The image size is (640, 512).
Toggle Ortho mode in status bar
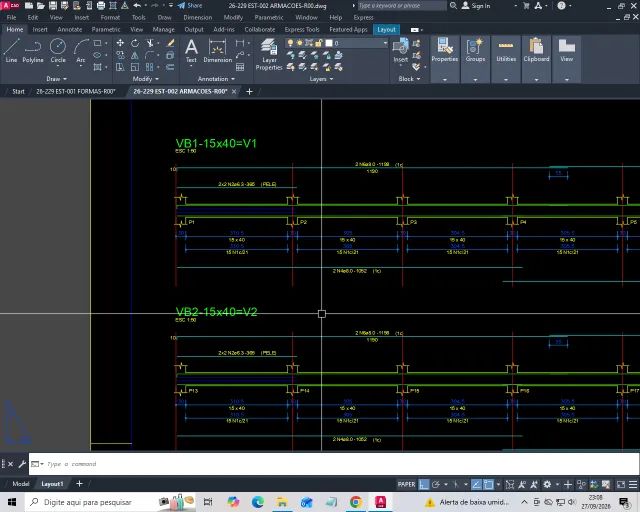coord(424,484)
